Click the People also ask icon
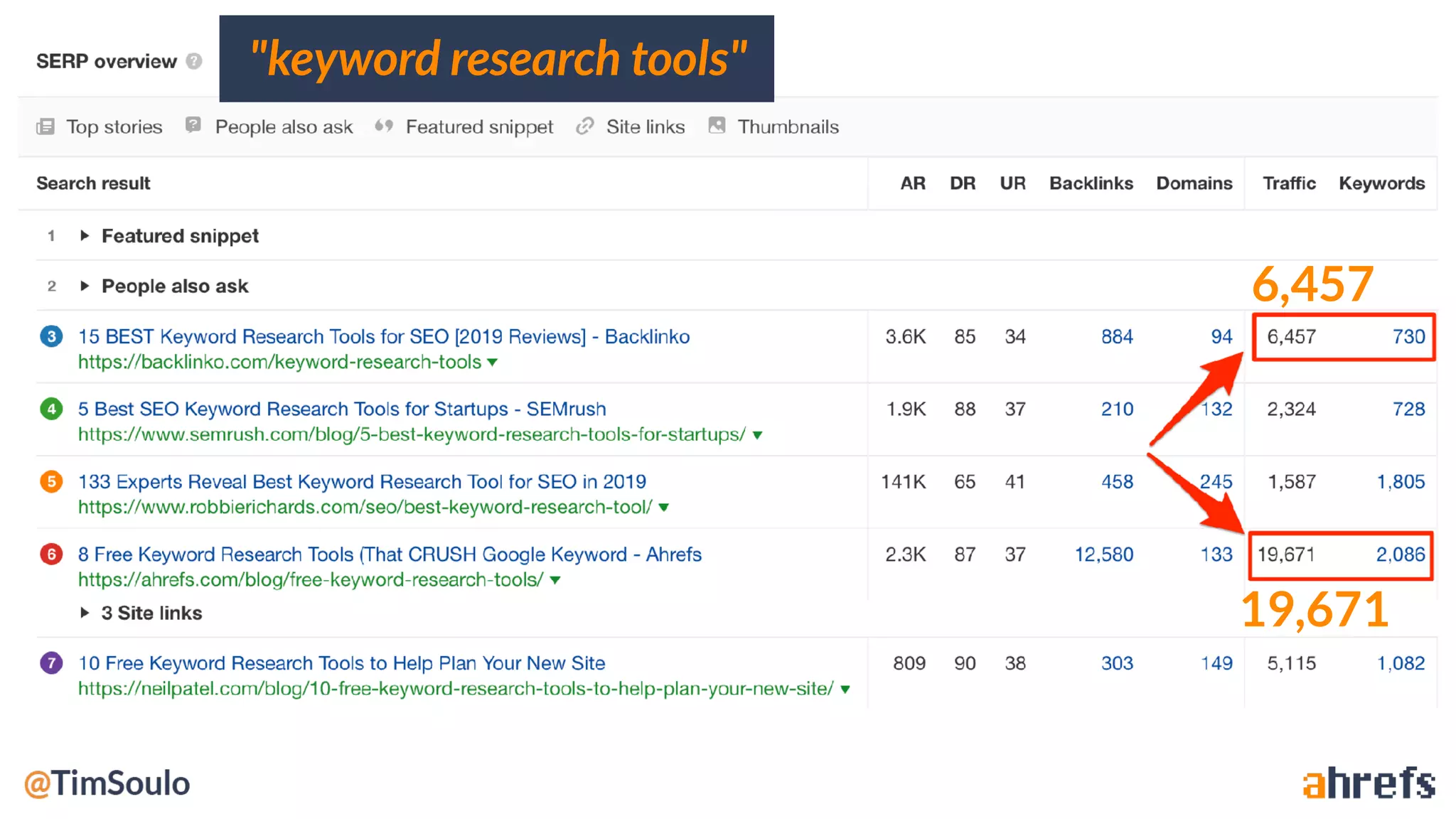The image size is (1456, 819). click(x=193, y=125)
